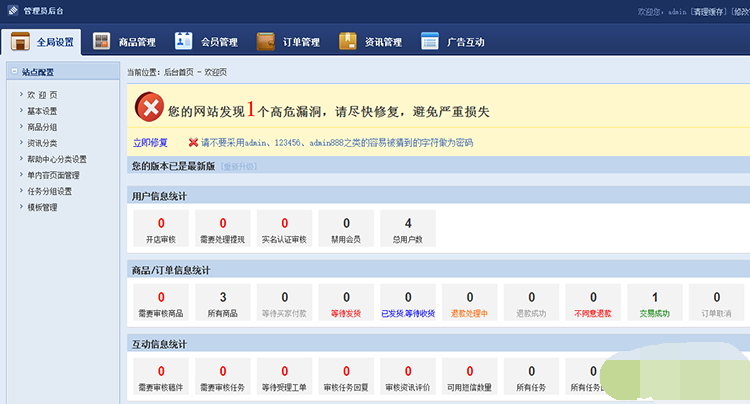Open the 订单取消 stat tile
This screenshot has width=750, height=404.
pos(716,302)
